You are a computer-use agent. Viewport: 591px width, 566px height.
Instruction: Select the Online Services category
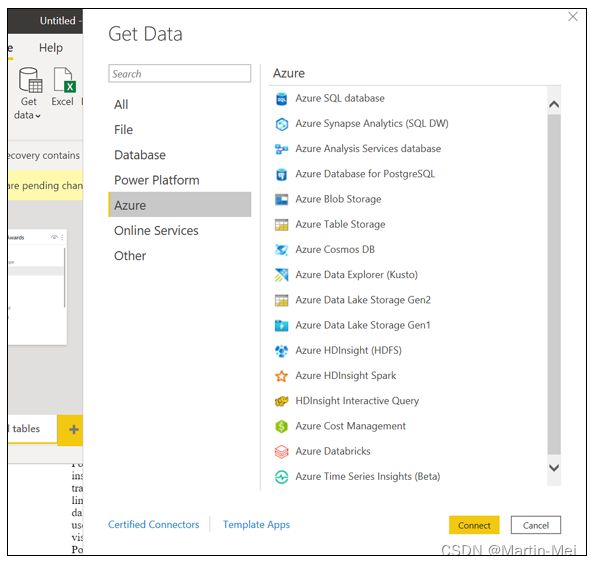pyautogui.click(x=179, y=231)
